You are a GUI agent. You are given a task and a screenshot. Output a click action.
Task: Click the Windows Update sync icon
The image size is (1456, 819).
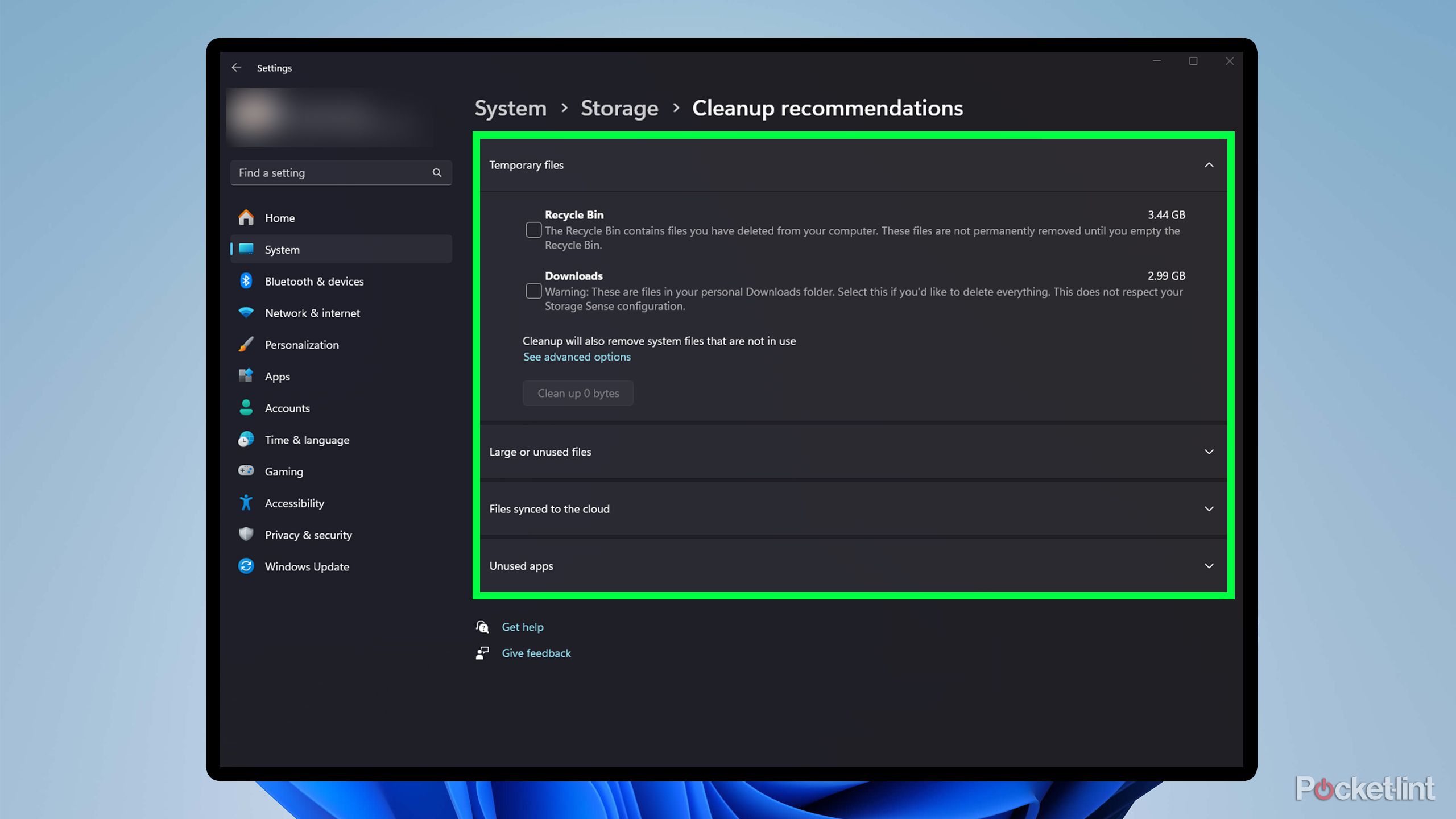pyautogui.click(x=246, y=566)
